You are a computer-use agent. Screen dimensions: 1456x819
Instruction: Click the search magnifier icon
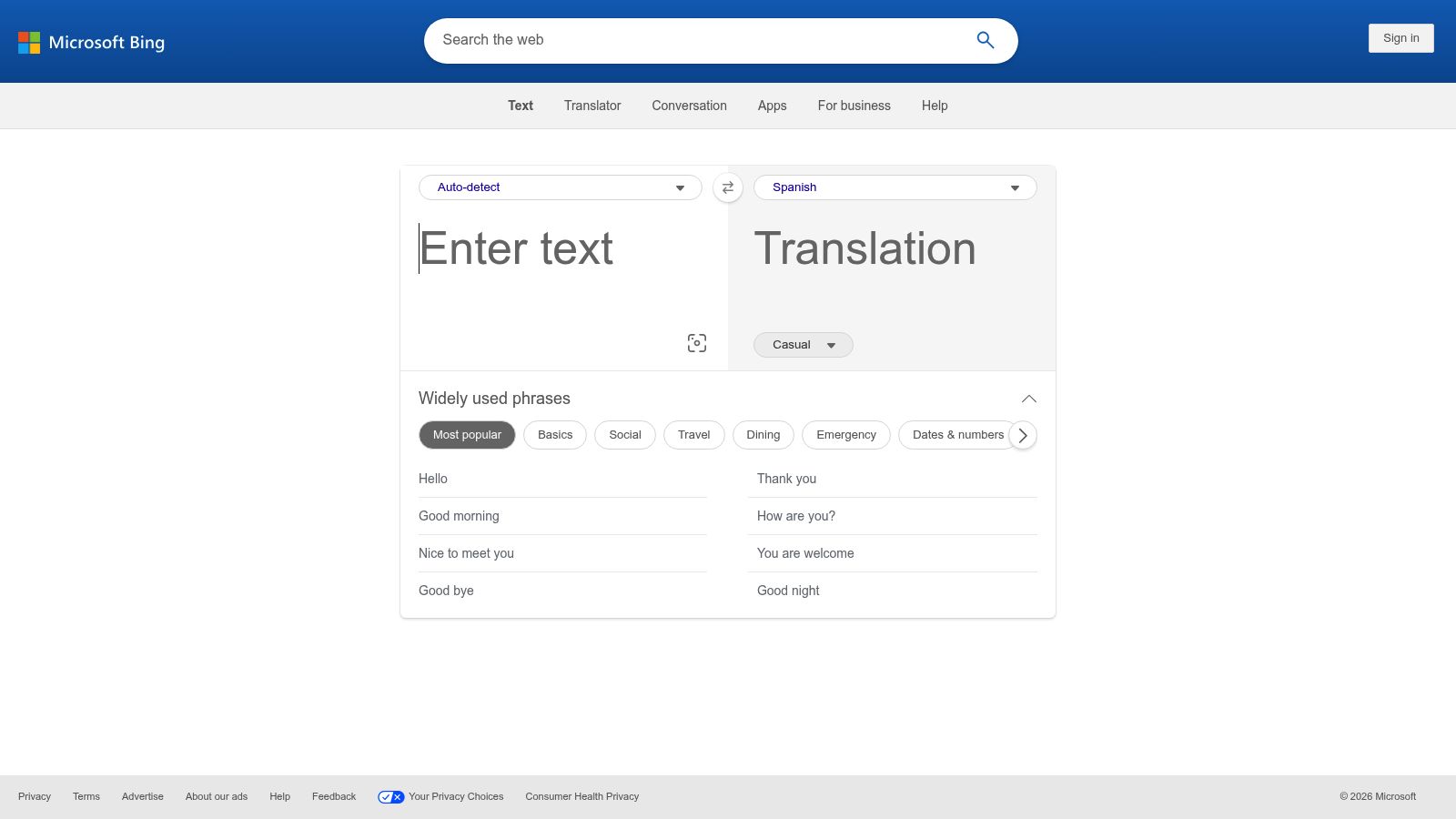point(985,40)
